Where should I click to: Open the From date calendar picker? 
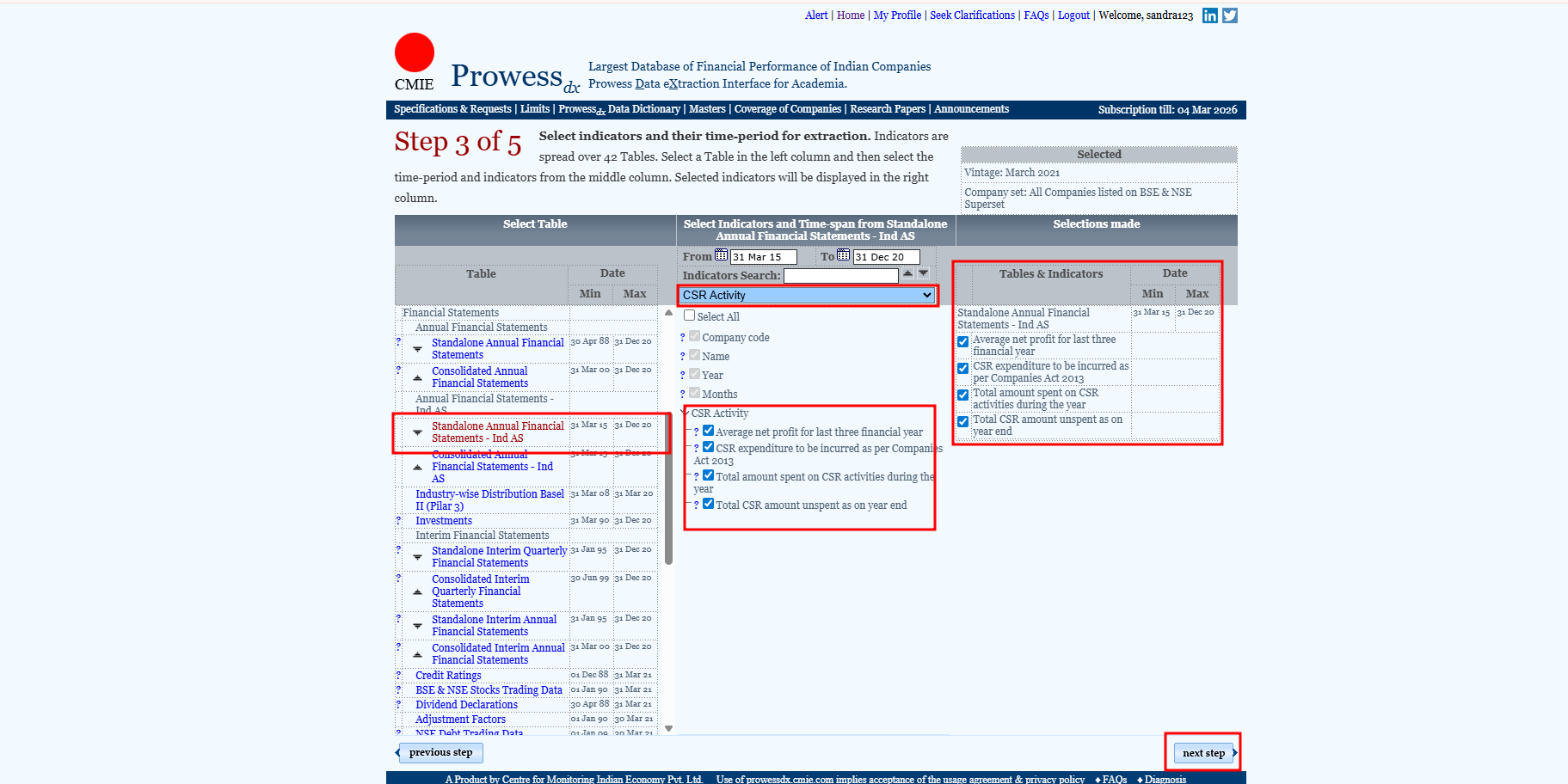pos(721,255)
